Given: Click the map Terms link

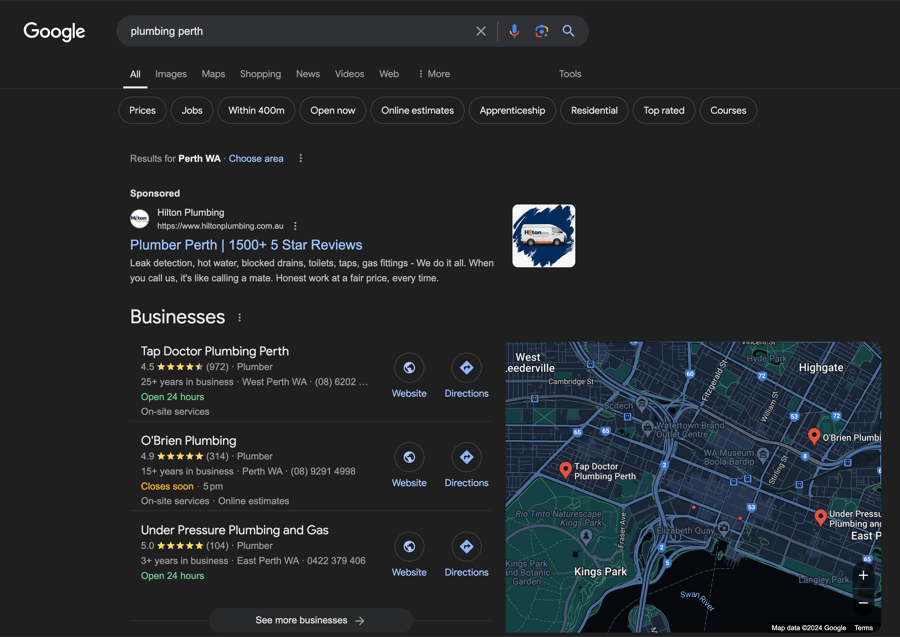Looking at the screenshot, I should (x=863, y=628).
